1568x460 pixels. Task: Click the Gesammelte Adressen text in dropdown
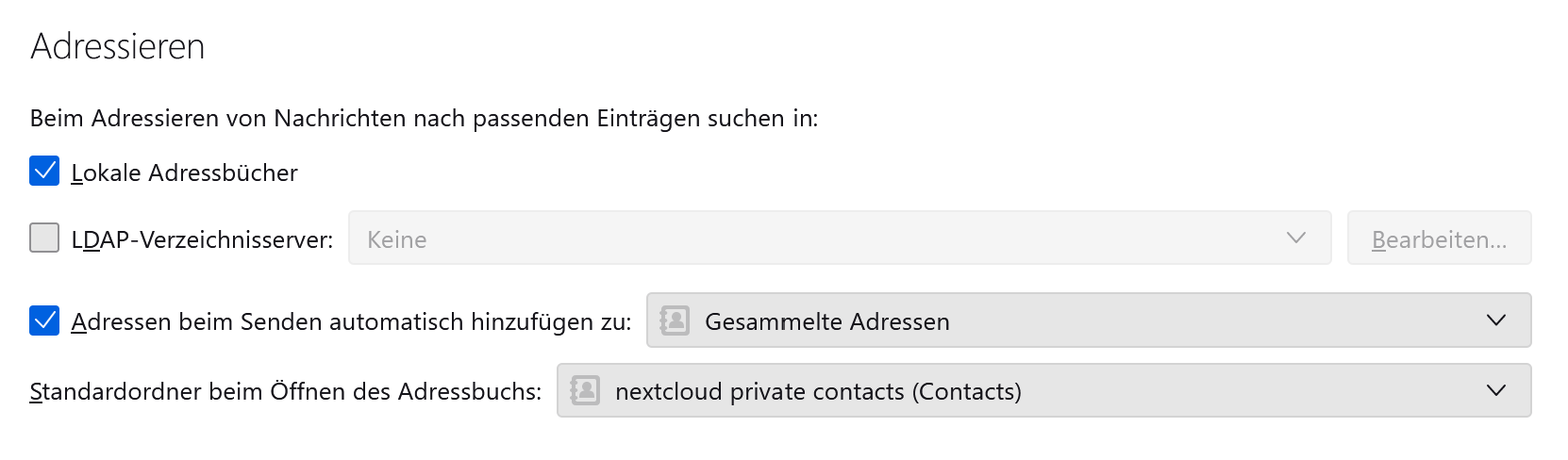pyautogui.click(x=826, y=322)
